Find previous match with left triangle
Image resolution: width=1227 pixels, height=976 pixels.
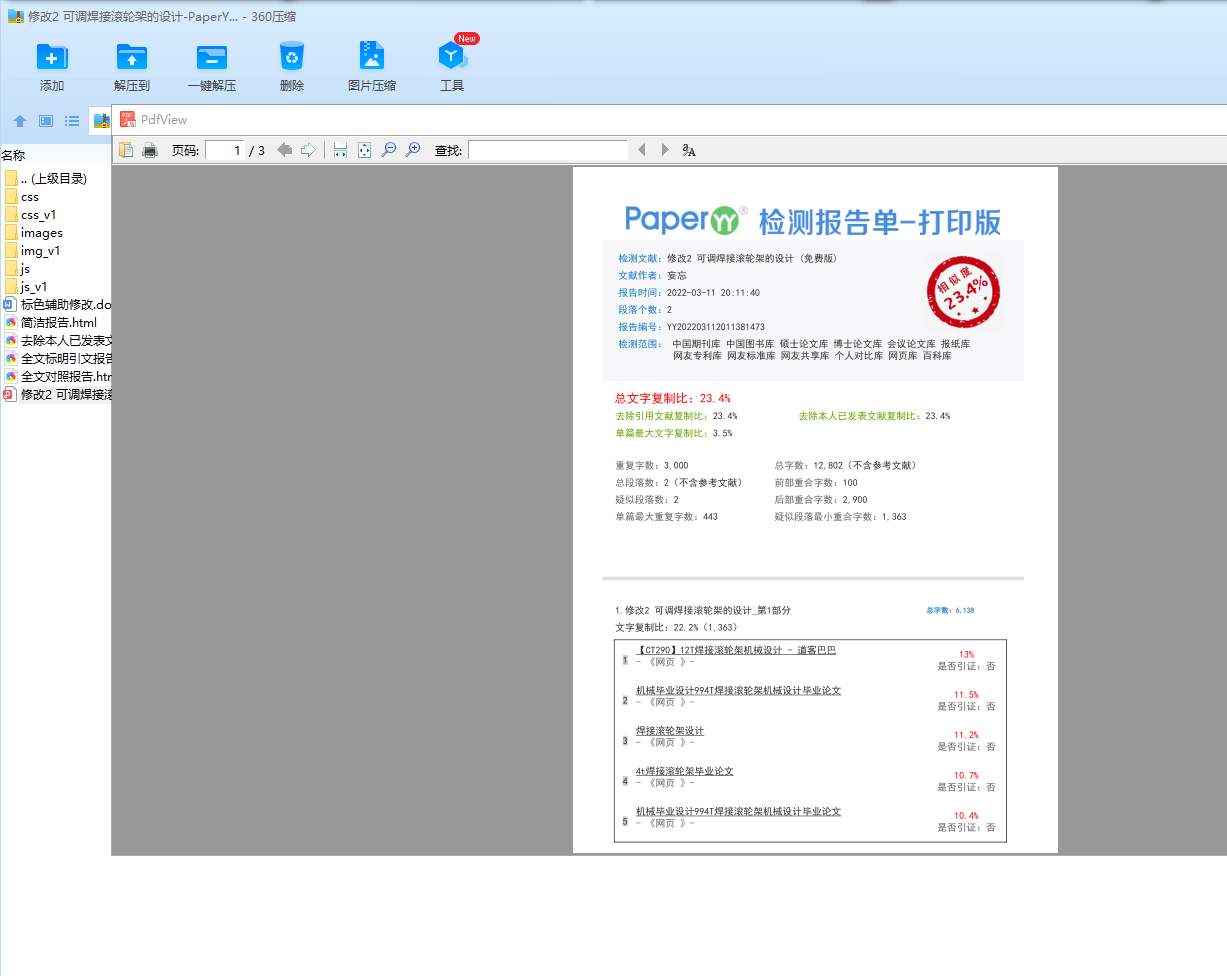click(642, 150)
